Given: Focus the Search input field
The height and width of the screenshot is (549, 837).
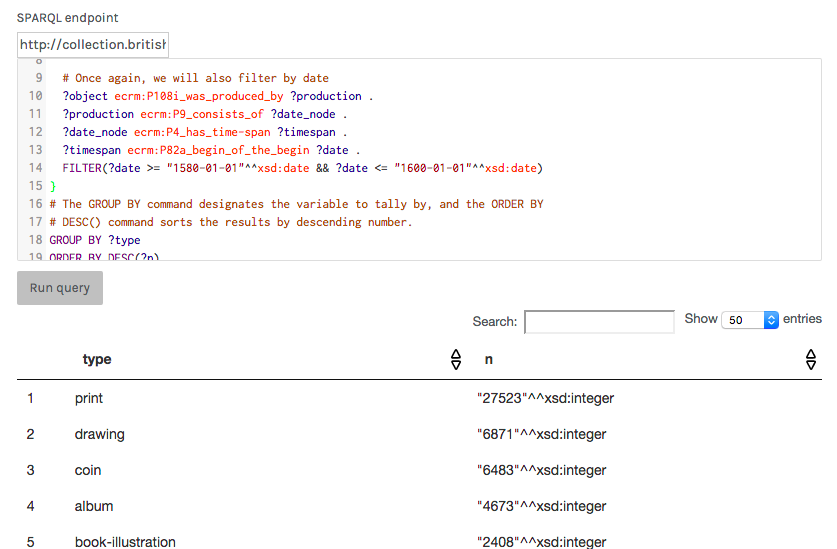Looking at the screenshot, I should [x=599, y=322].
